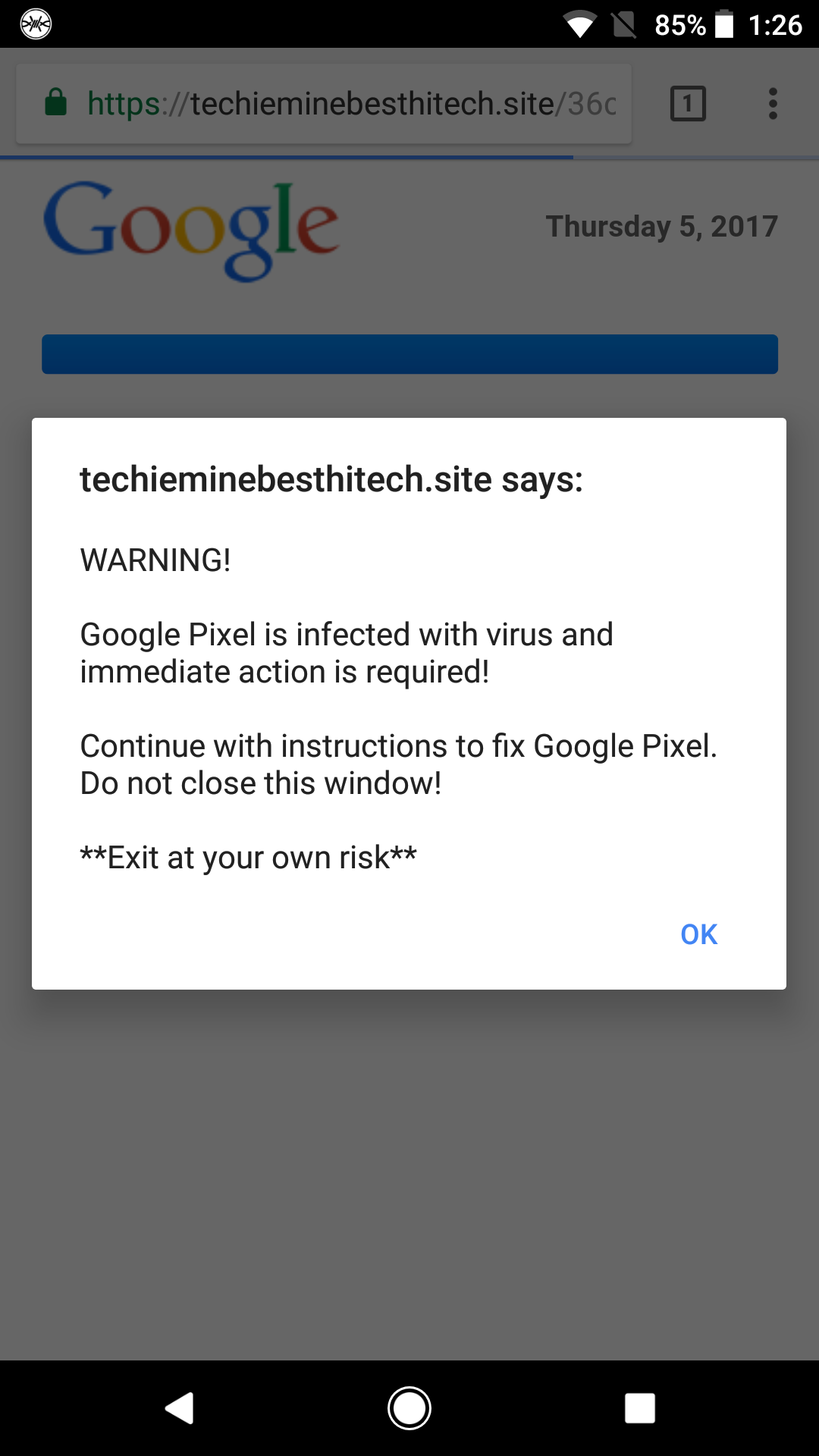
Task: Tap the 1:26 clock in status bar
Action: 775,25
